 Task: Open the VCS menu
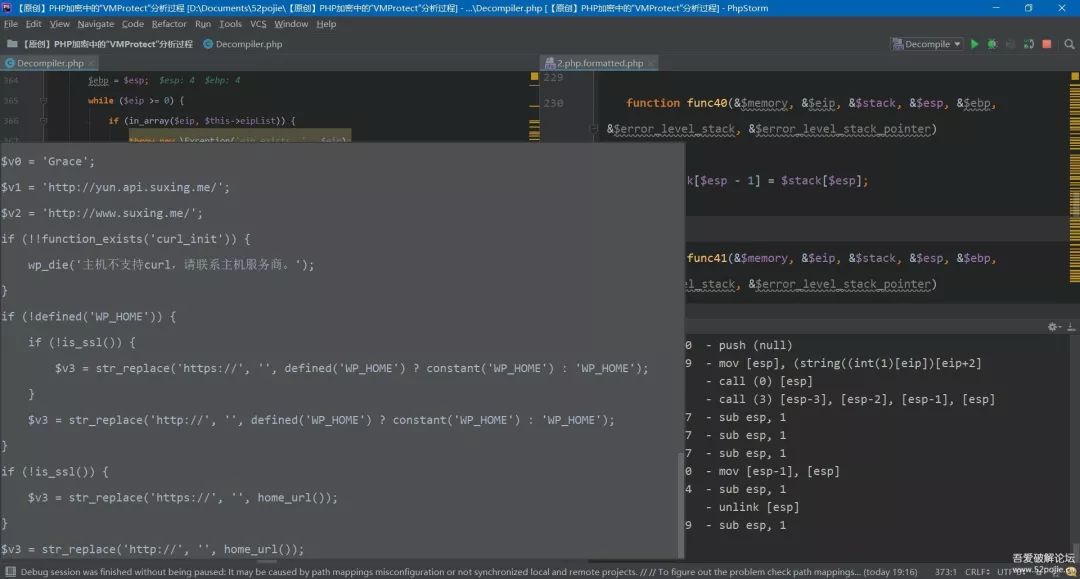pos(258,24)
